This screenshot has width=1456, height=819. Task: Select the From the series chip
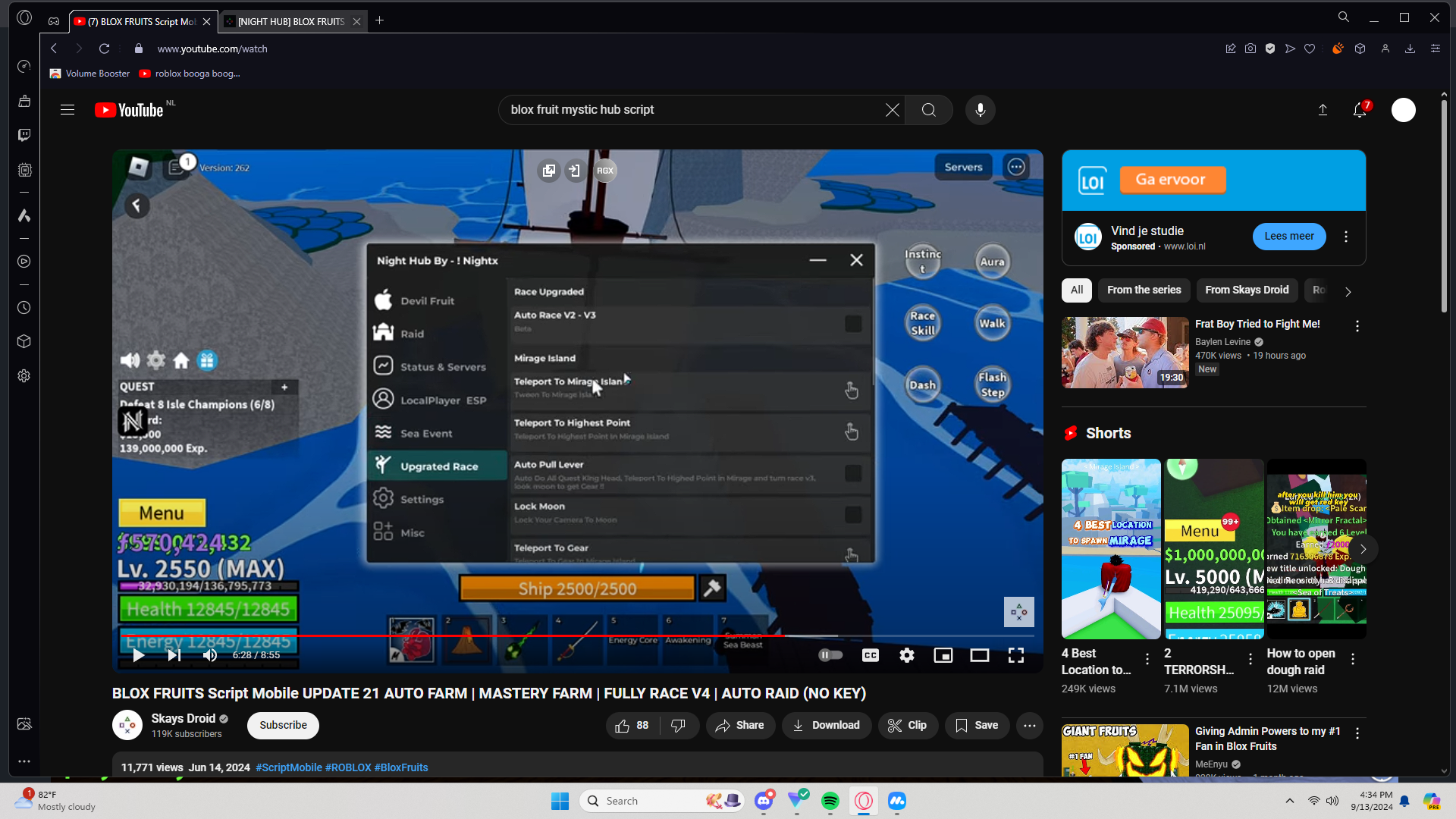tap(1144, 290)
